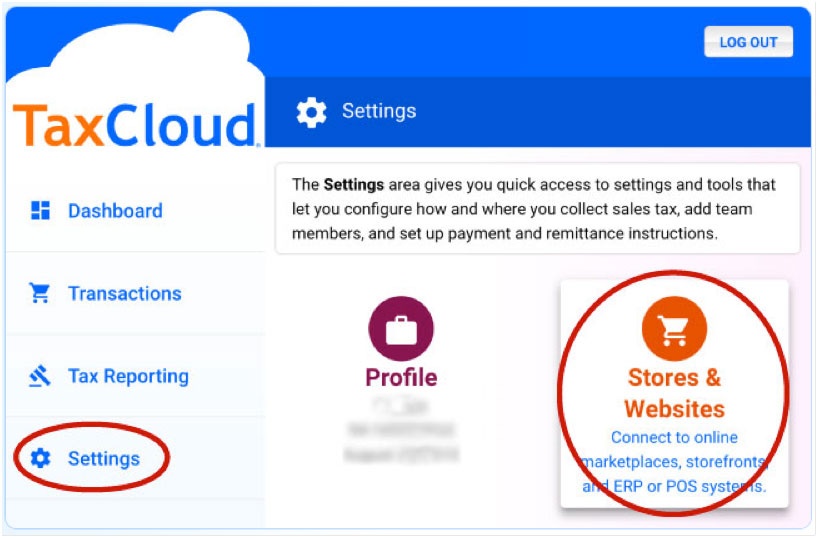Open Dashboard in the sidebar
The image size is (818, 538).
(x=115, y=211)
